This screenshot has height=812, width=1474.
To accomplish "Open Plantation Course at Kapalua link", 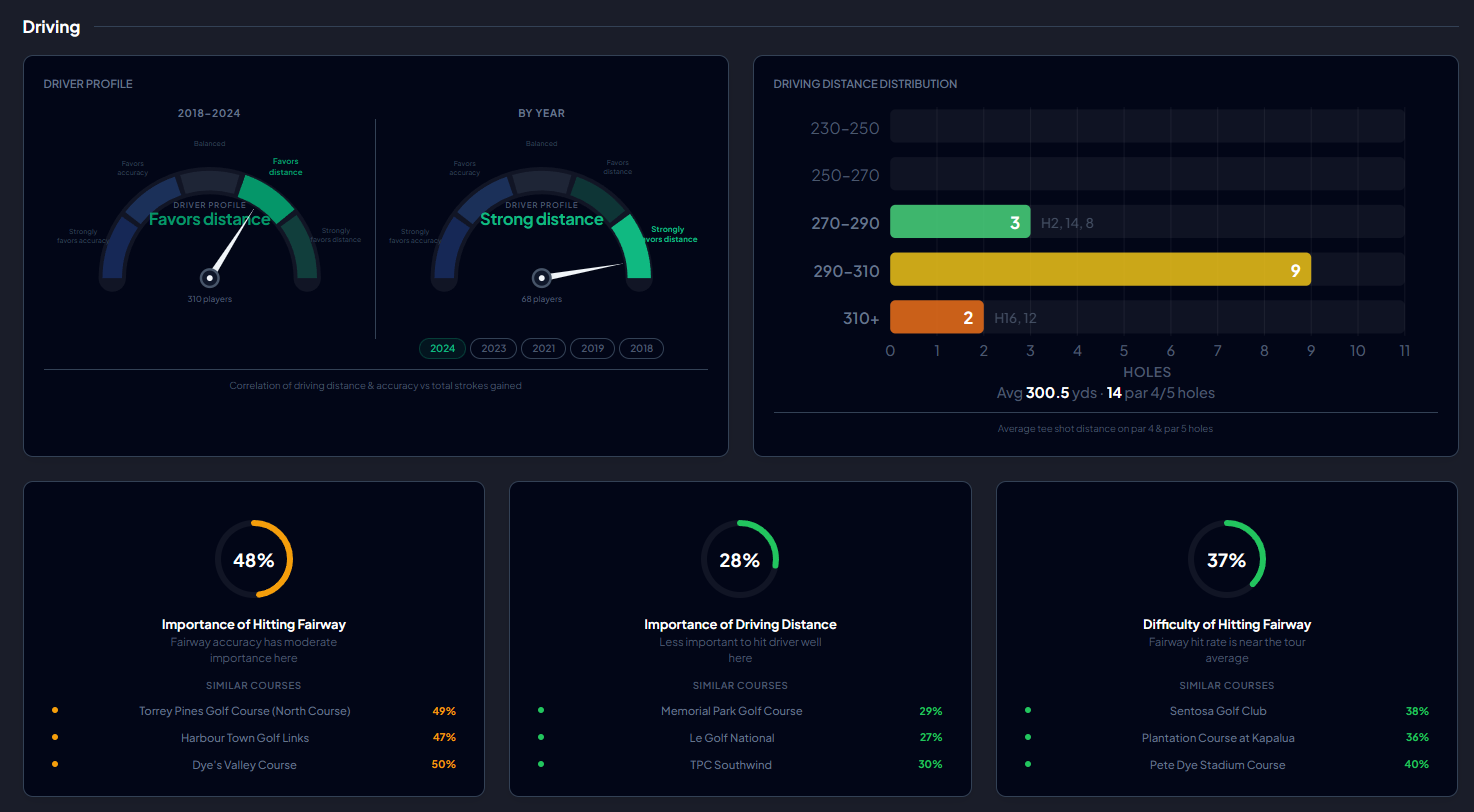I will tap(1218, 738).
